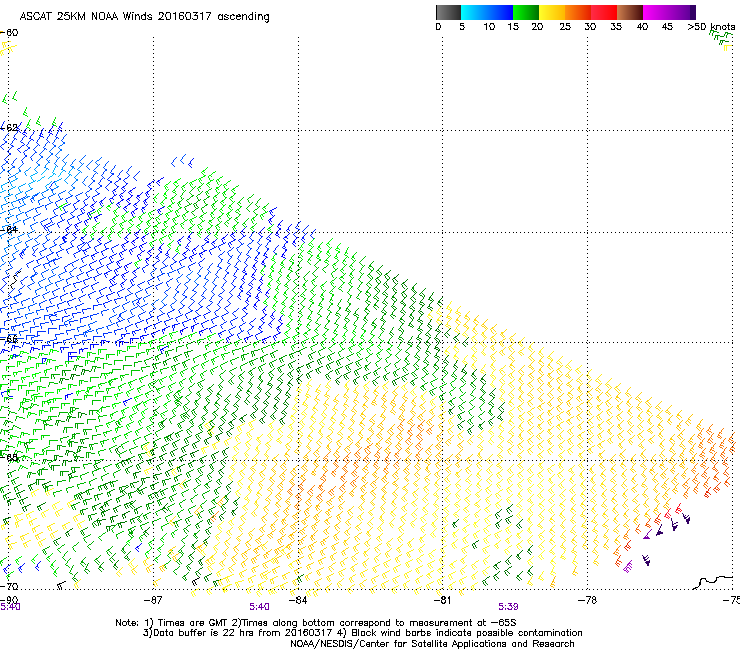Screen dimensions: 740x650
Task: Select the legend tick label '20'
Action: (x=538, y=27)
